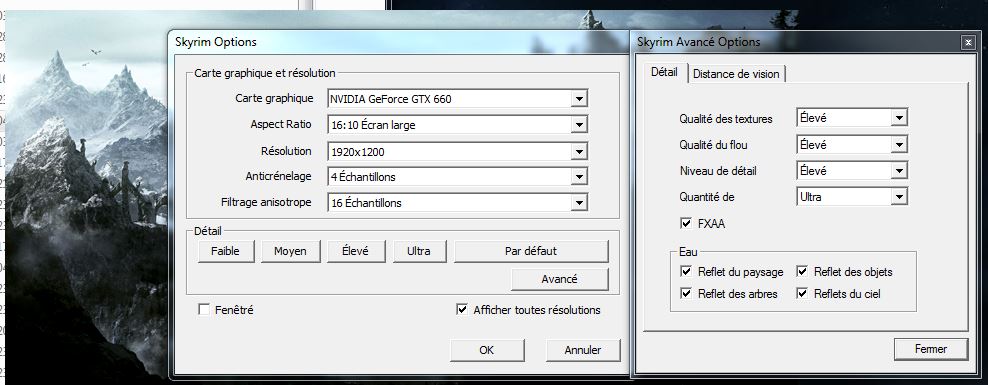Confirm Skyrim Options with OK
This screenshot has height=385, width=988.
(487, 350)
